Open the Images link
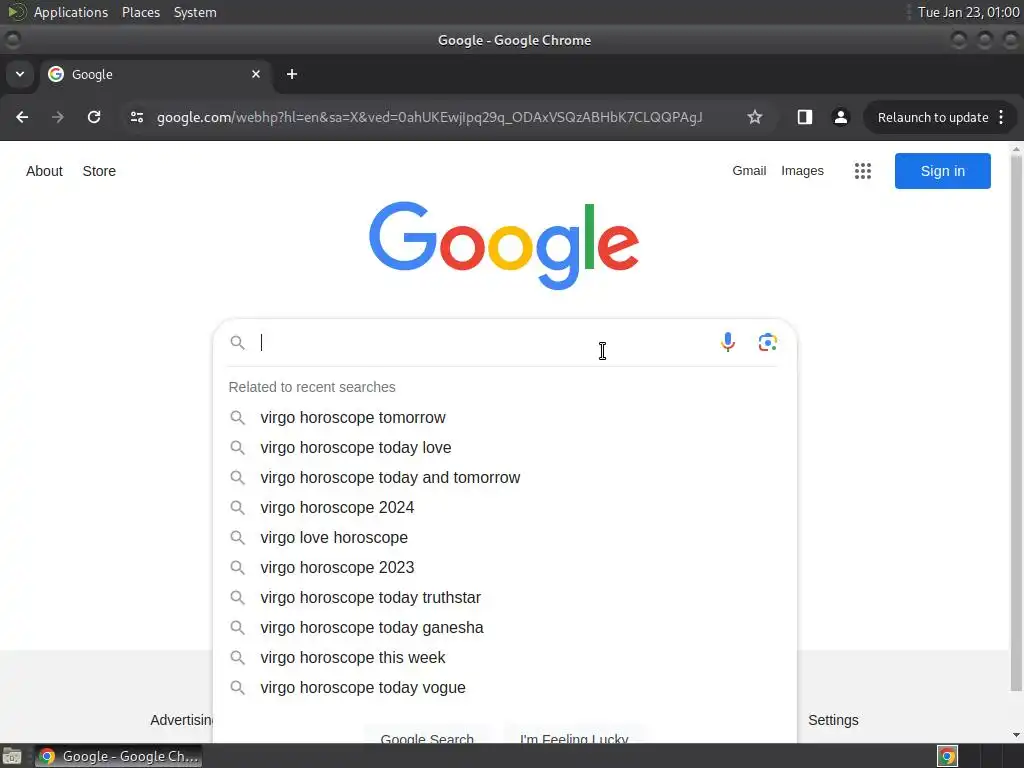This screenshot has width=1024, height=768. point(802,170)
